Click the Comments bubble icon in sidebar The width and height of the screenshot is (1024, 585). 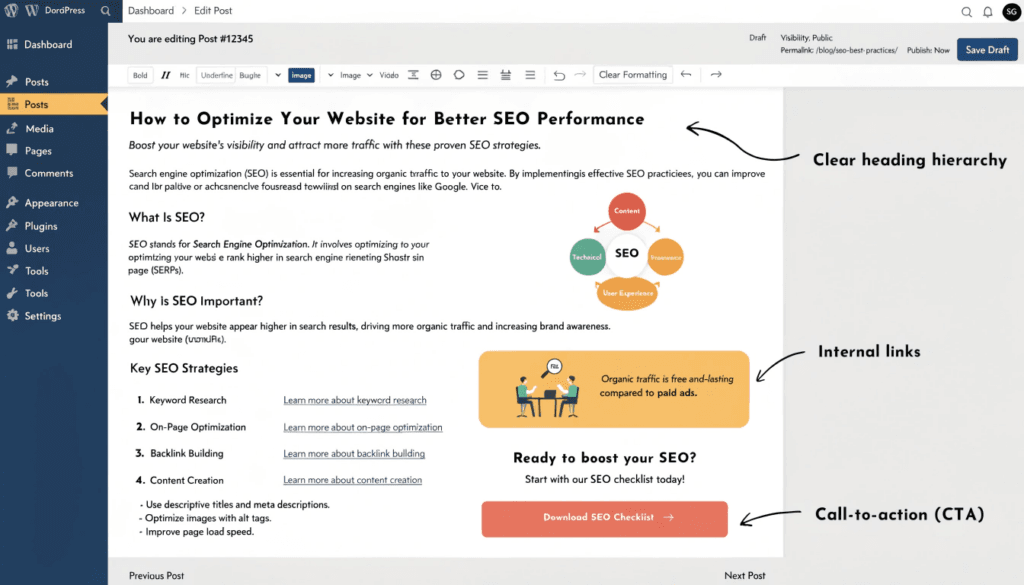coord(12,172)
